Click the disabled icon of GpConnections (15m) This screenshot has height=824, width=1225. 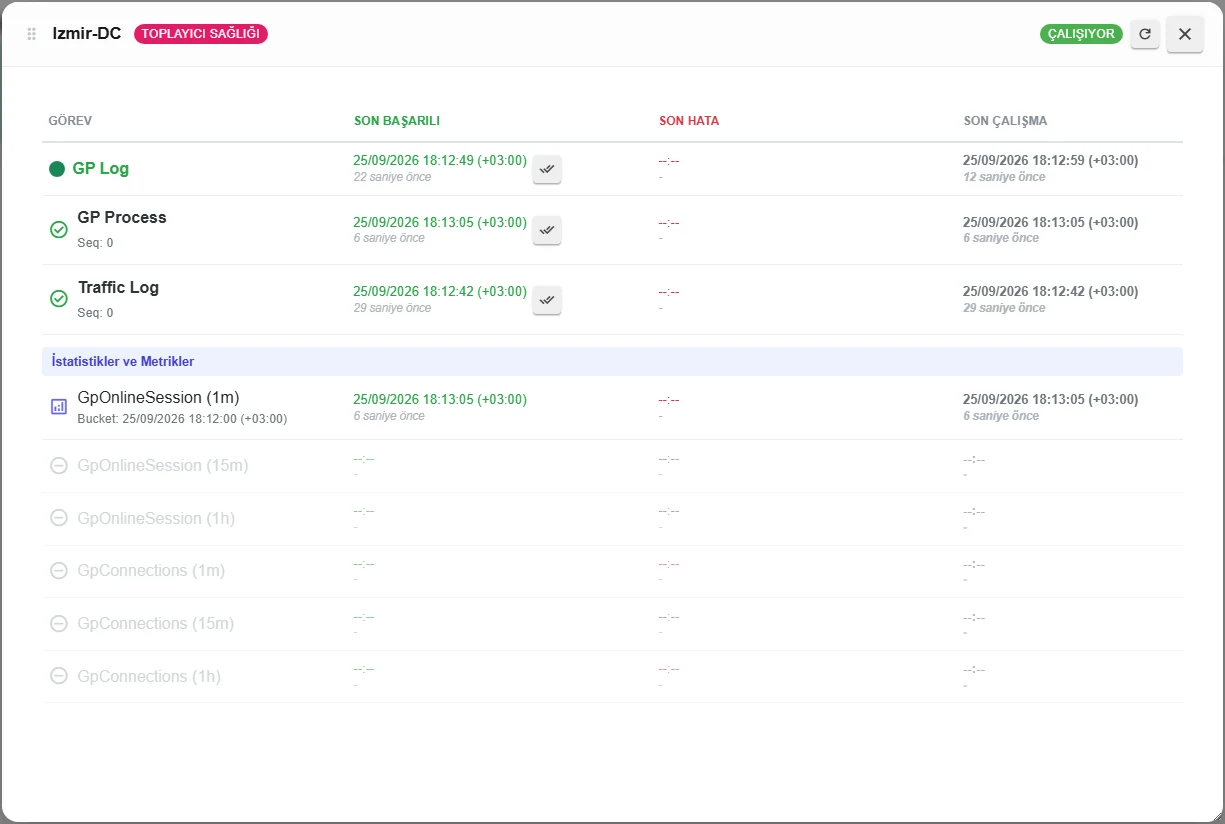coord(59,623)
